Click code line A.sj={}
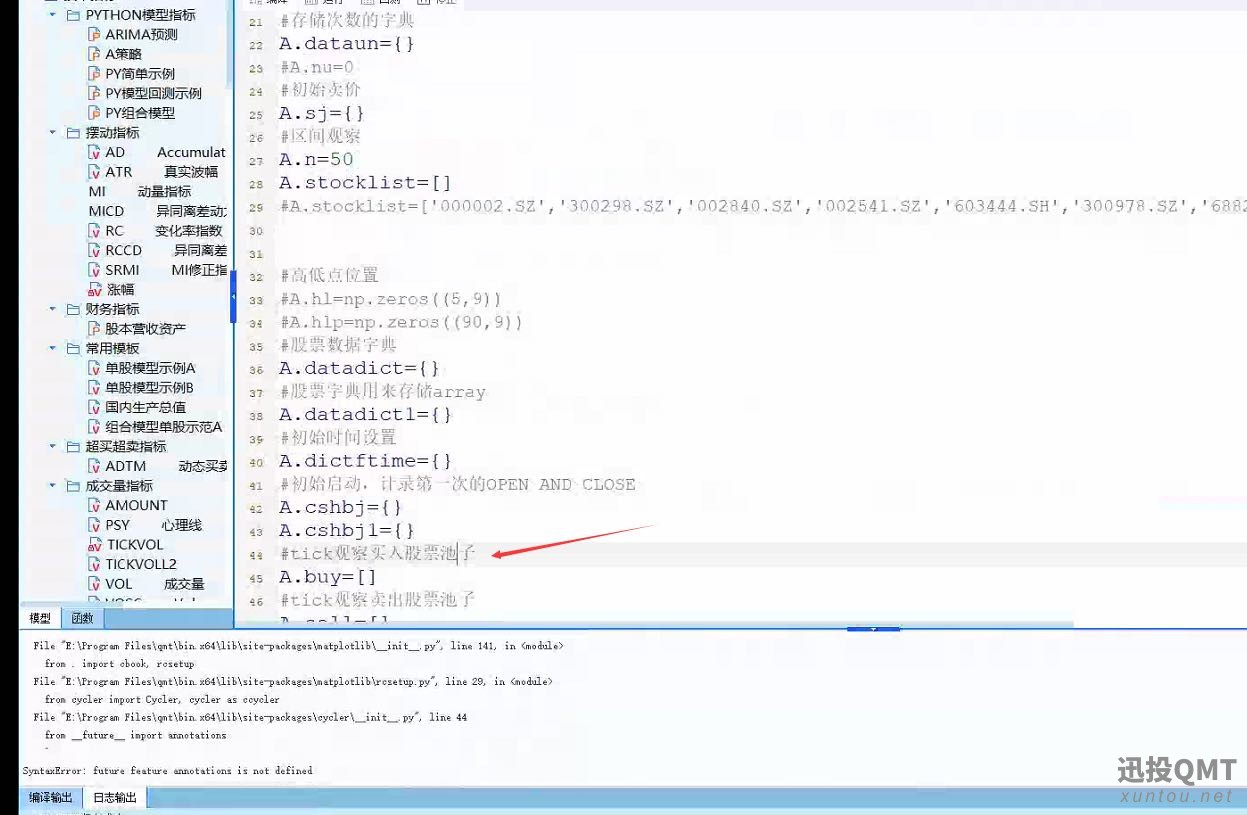This screenshot has width=1247, height=815. click(321, 113)
